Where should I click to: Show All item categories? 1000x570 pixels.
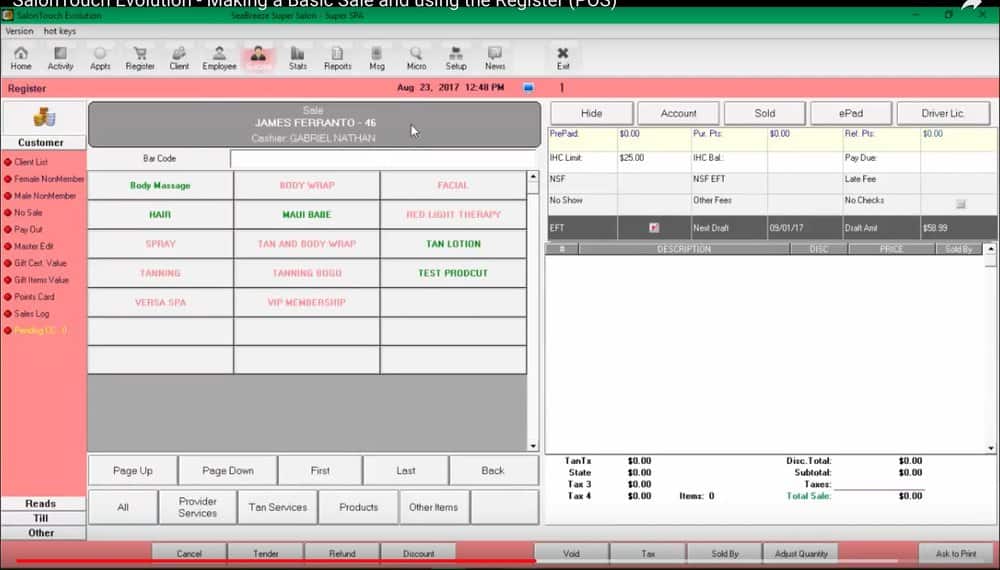click(123, 508)
